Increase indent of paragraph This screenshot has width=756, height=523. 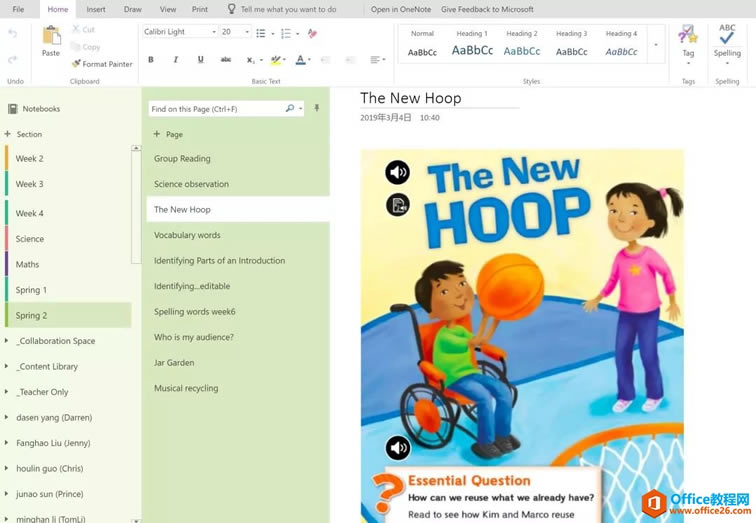[x=351, y=60]
